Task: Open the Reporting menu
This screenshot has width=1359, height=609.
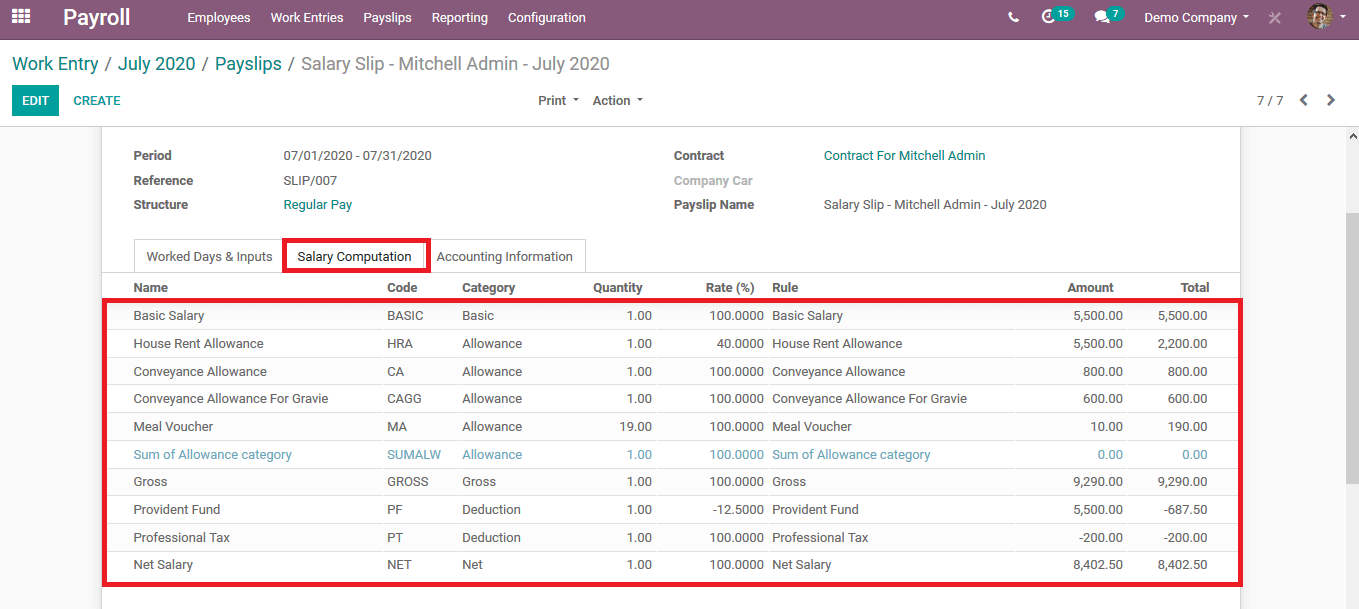Action: (460, 18)
